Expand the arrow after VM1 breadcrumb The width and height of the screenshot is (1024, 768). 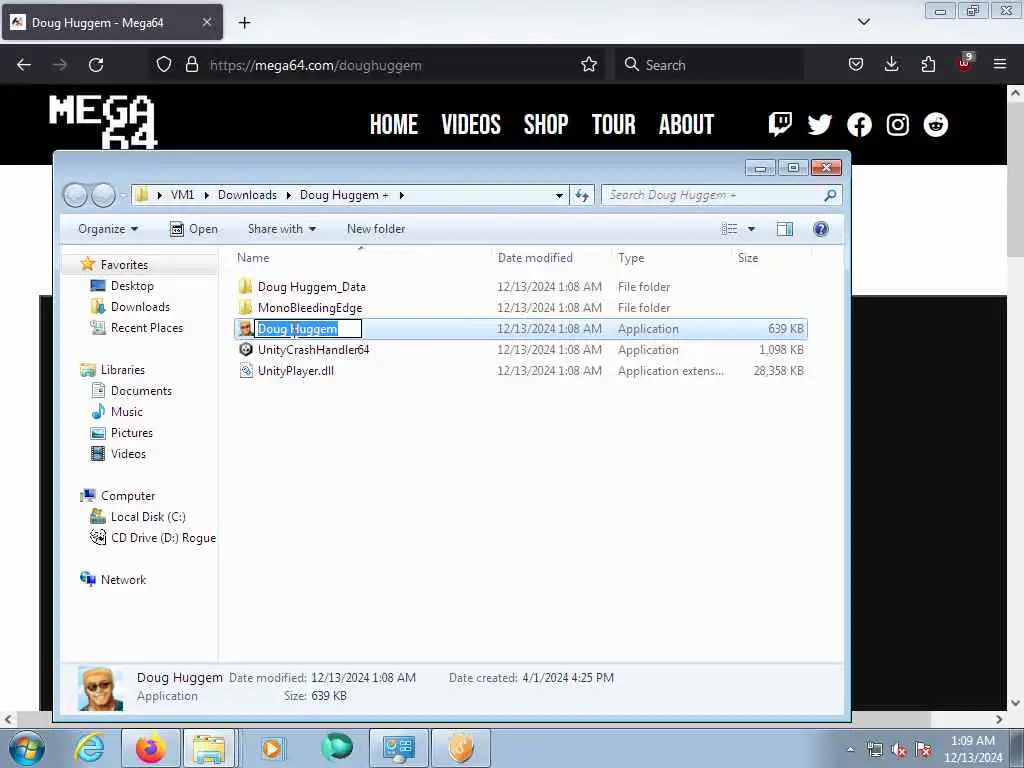pos(206,195)
